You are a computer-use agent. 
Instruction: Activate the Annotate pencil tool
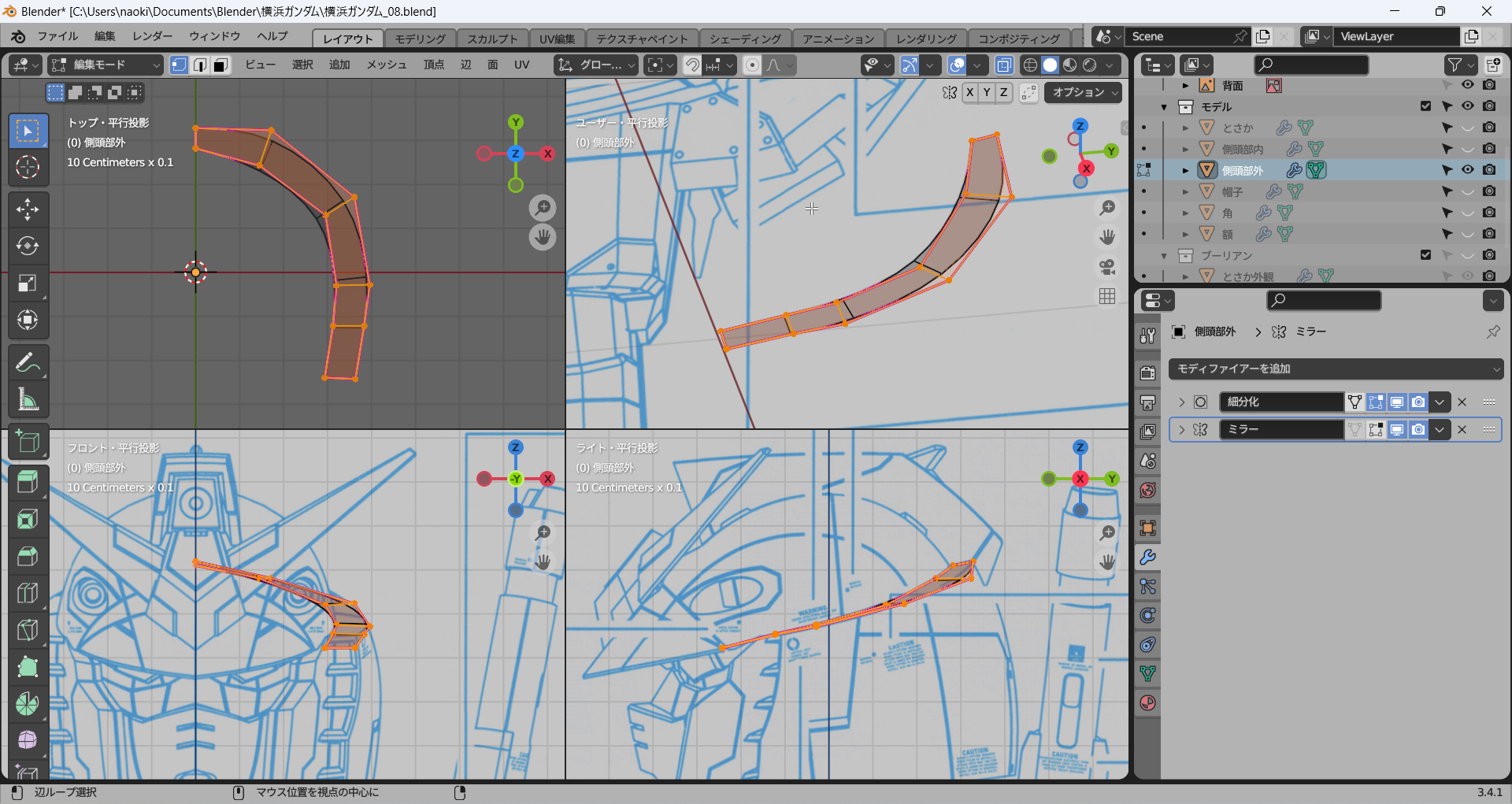(x=28, y=363)
